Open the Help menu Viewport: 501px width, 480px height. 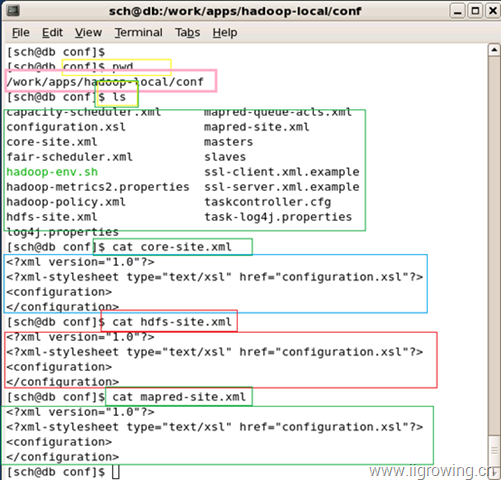point(225,33)
